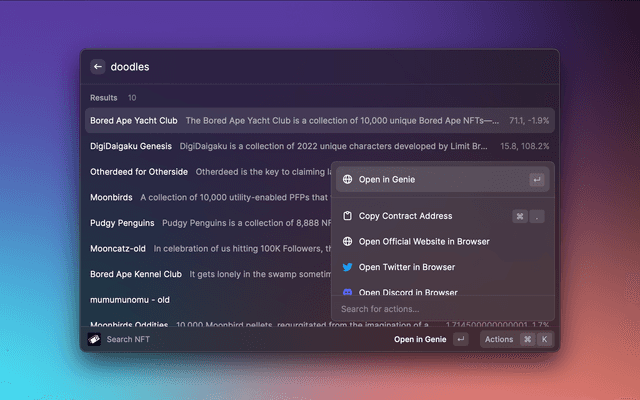Click the Twitter bird icon in the action menu
This screenshot has width=640, height=400.
pyautogui.click(x=347, y=267)
